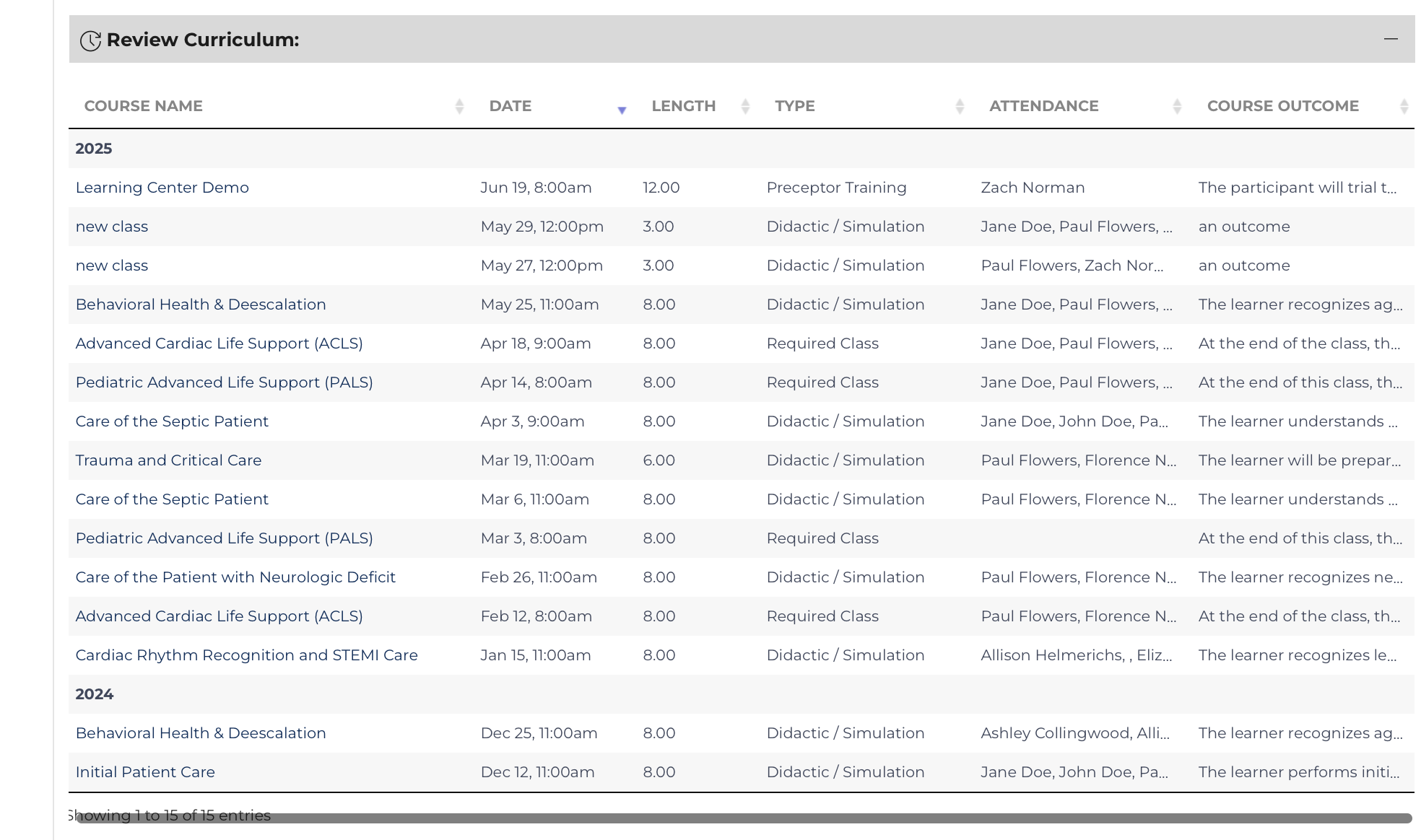Click 'The learner will be prepar...' outcome
The image size is (1421, 840).
click(x=1300, y=460)
